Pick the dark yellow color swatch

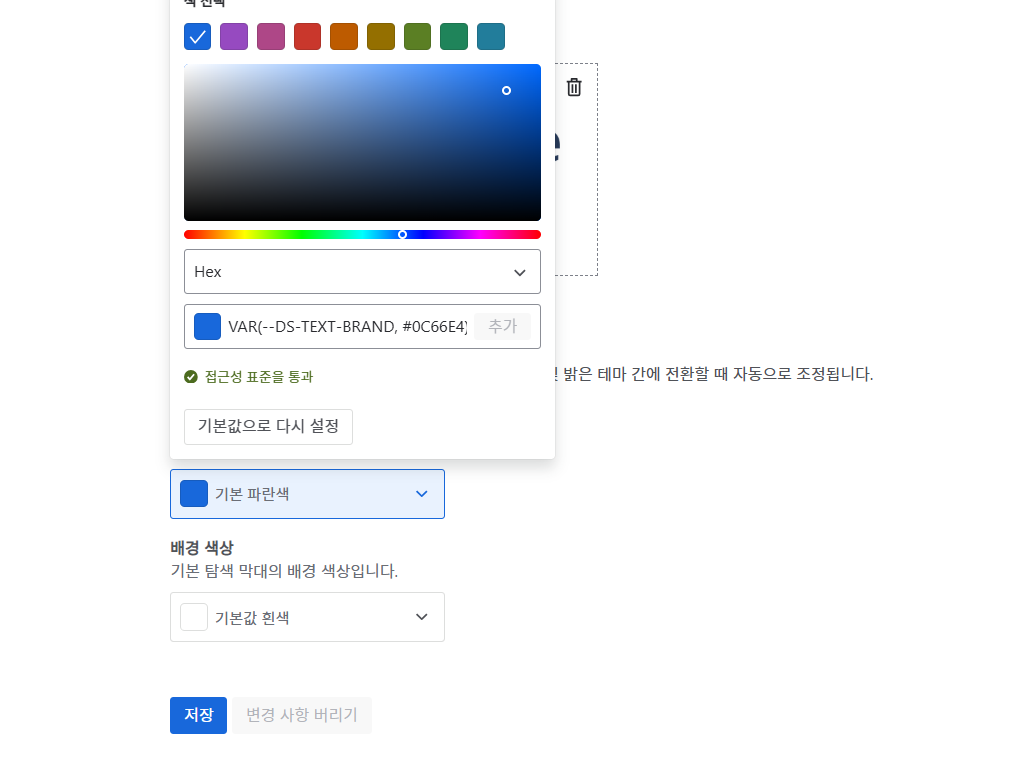point(381,37)
